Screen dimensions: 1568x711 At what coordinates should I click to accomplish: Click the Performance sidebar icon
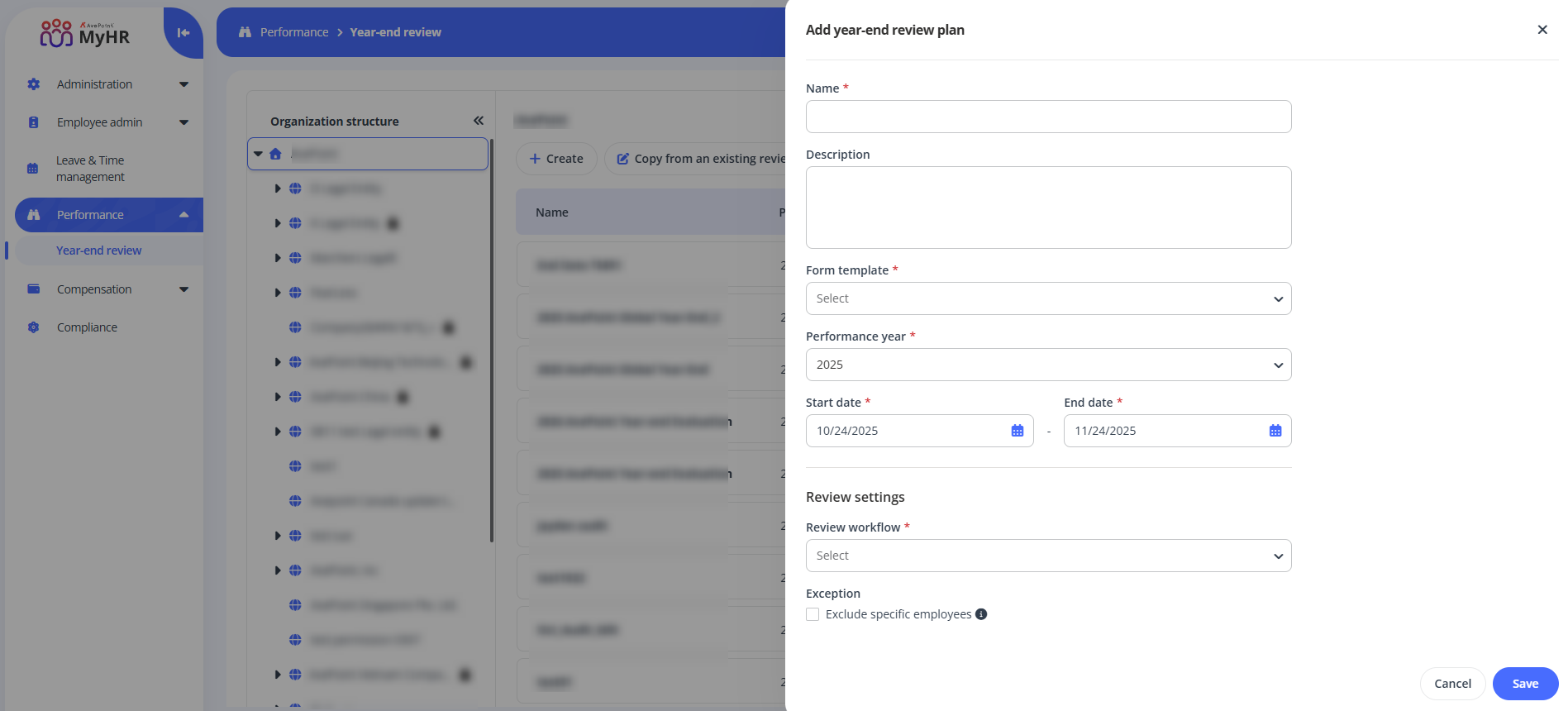pyautogui.click(x=34, y=215)
